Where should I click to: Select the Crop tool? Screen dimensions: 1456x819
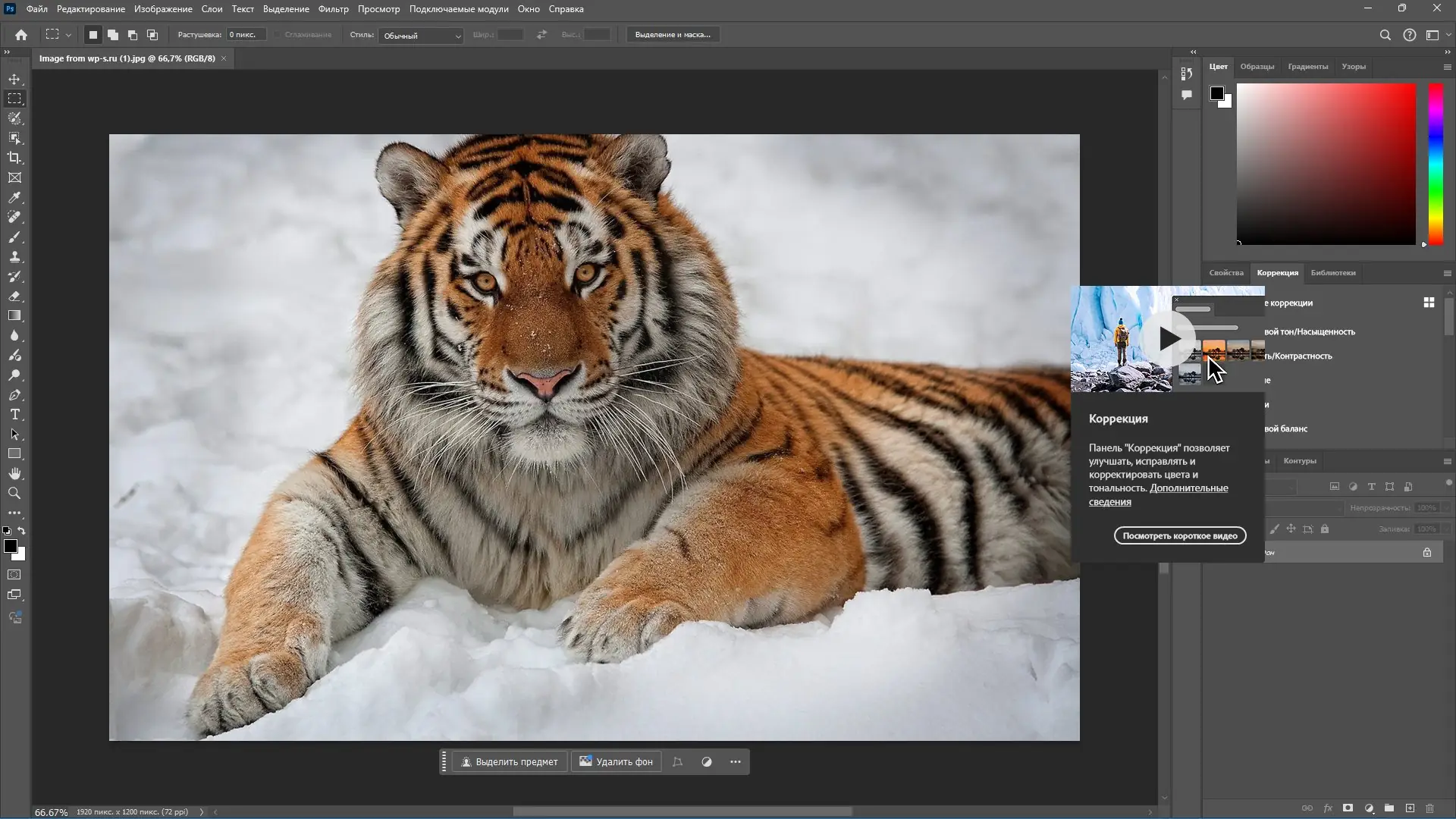14,158
